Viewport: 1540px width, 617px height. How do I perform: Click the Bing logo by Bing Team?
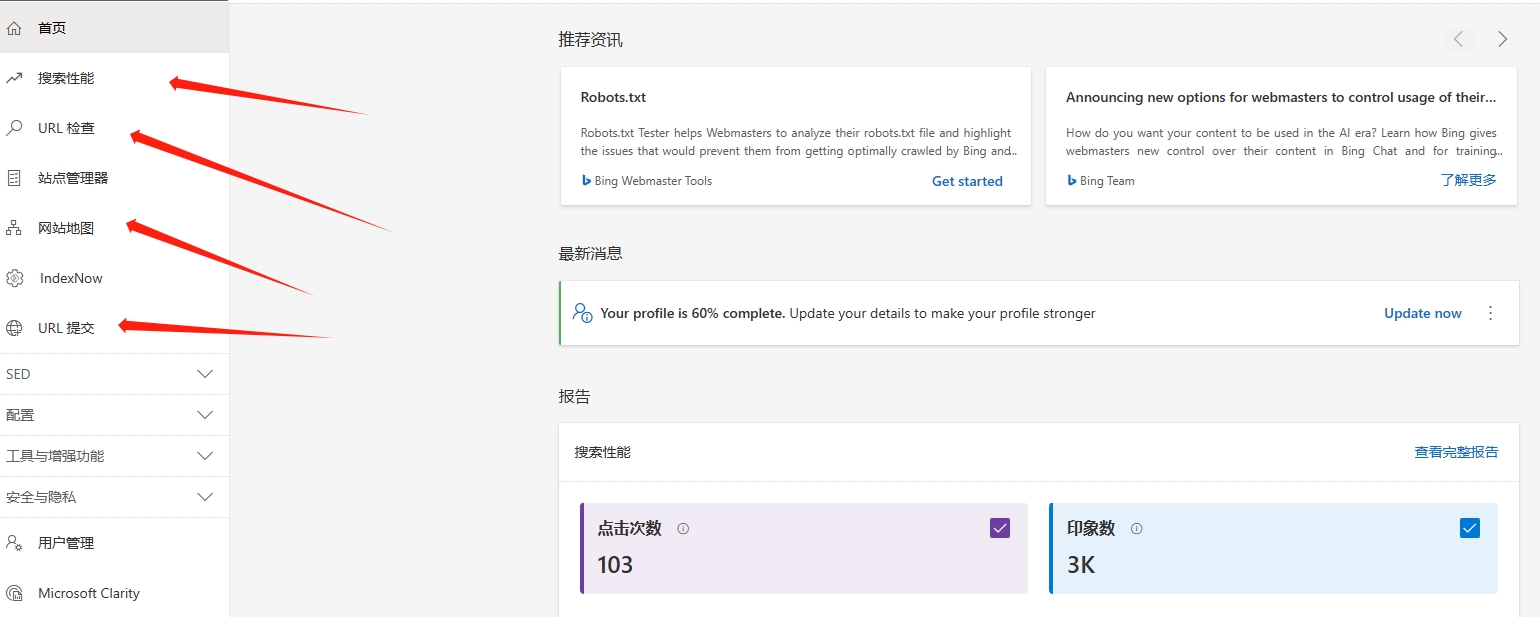tap(1071, 181)
